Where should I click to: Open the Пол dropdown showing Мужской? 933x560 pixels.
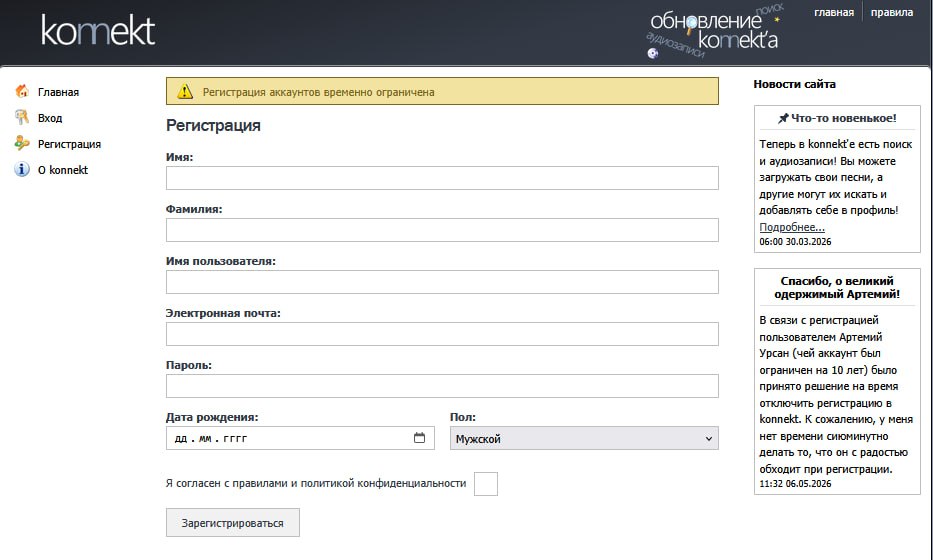(x=584, y=438)
